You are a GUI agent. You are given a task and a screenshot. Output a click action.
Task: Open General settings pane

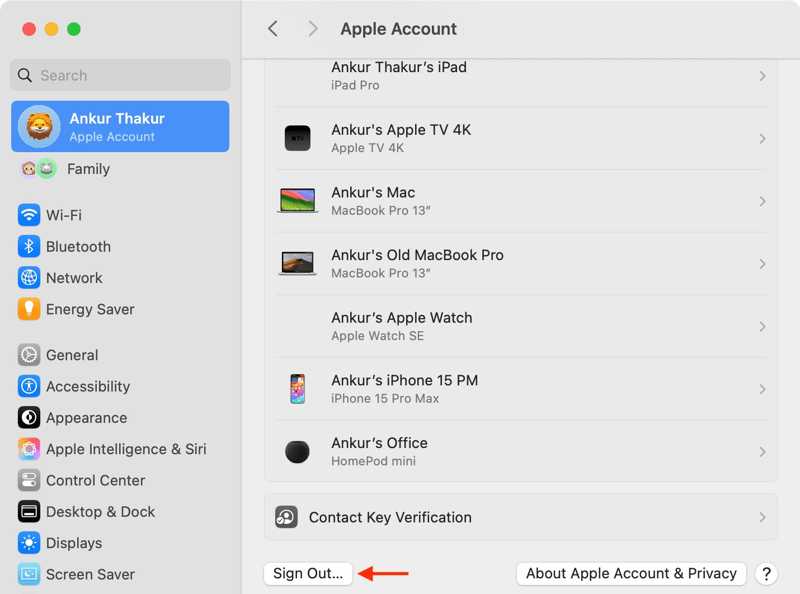120,355
